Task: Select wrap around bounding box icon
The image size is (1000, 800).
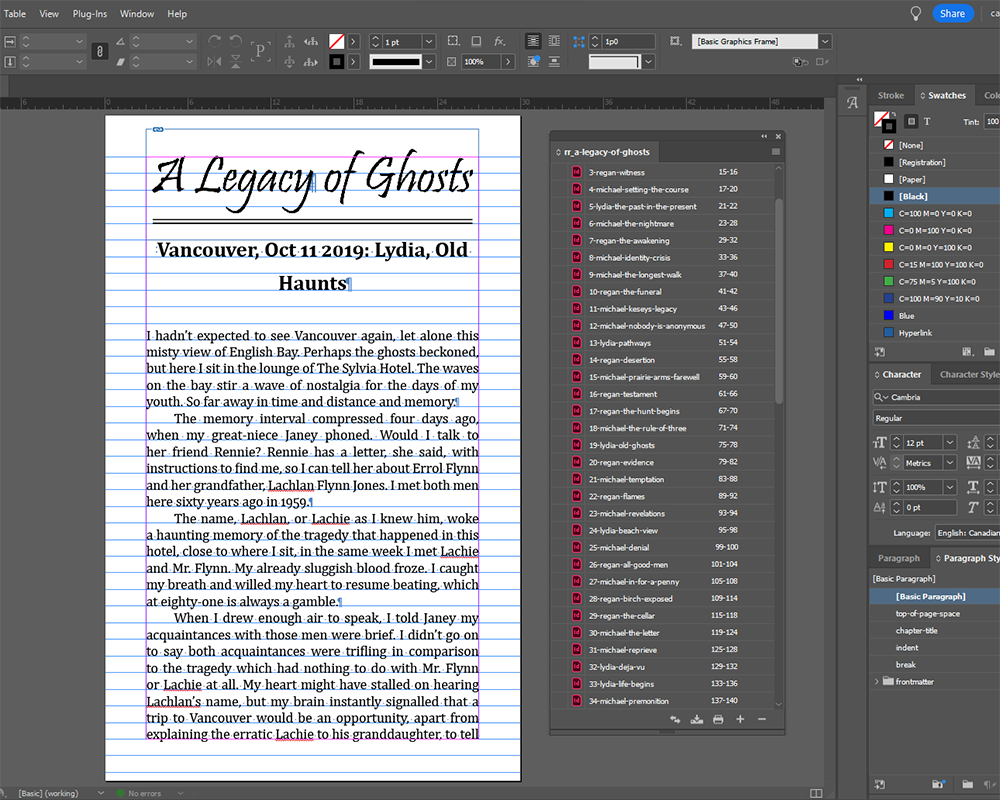Action: 555,41
